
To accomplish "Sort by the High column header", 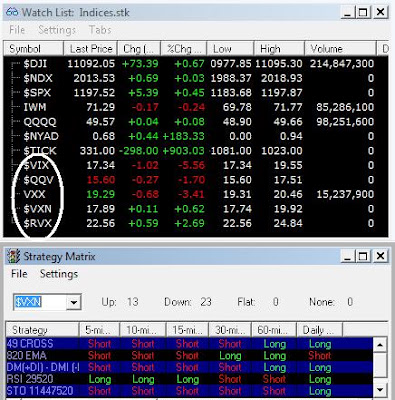I will coord(279,49).
